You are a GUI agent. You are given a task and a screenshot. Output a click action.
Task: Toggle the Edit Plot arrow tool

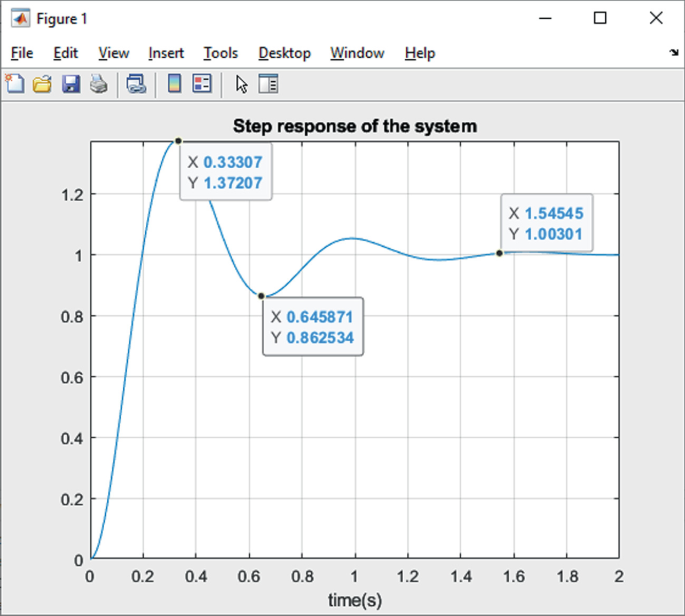click(x=241, y=84)
